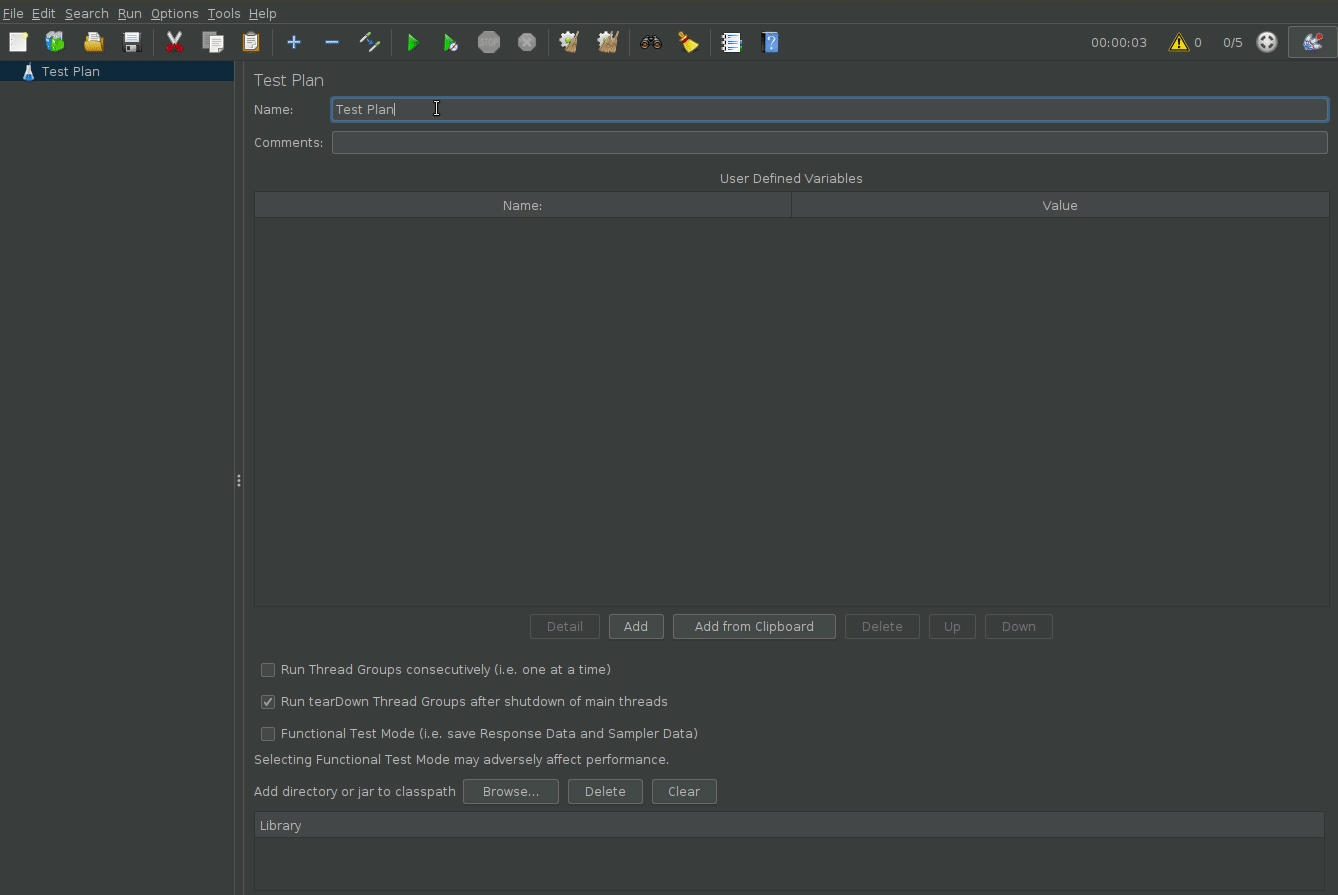The width and height of the screenshot is (1338, 895).
Task: Click the Paste clipboard icon
Action: coord(251,42)
